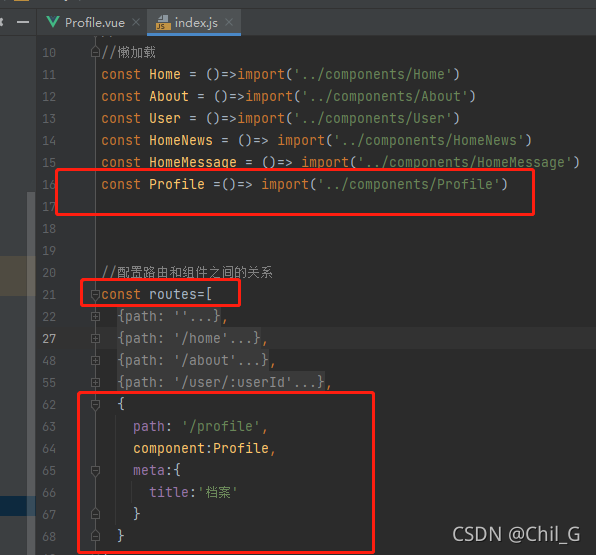The image size is (596, 555).
Task: Click the '../components/HomeNews' import path
Action: click(429, 140)
